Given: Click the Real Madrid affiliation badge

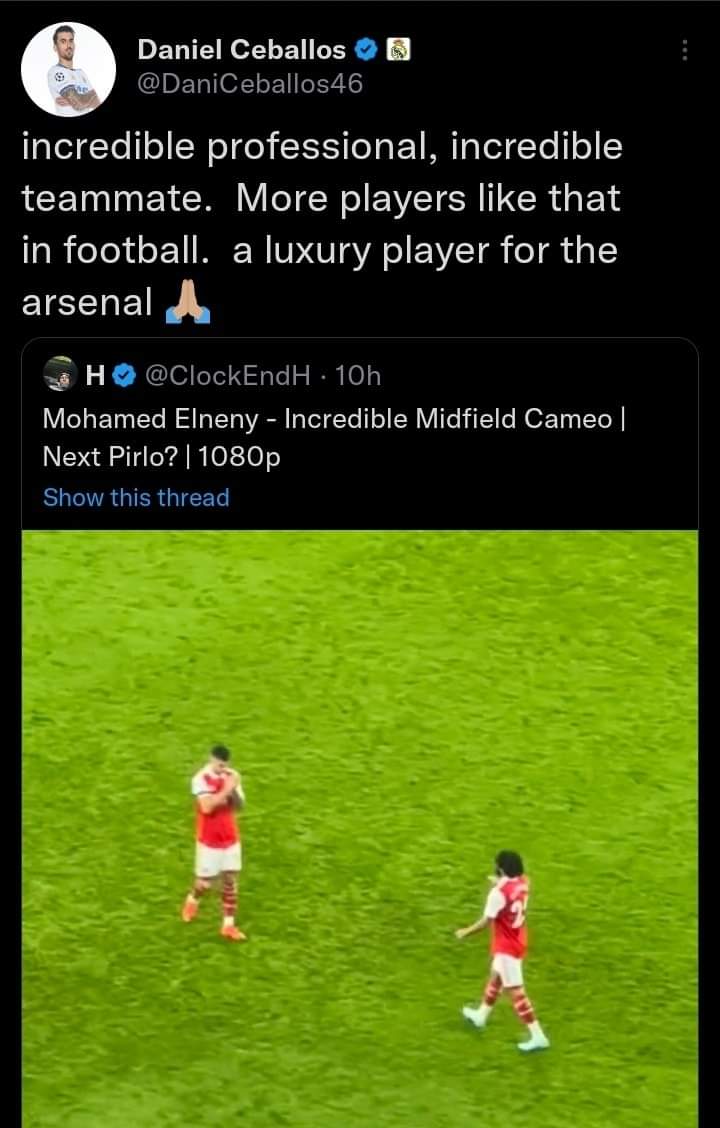Looking at the screenshot, I should pos(398,49).
